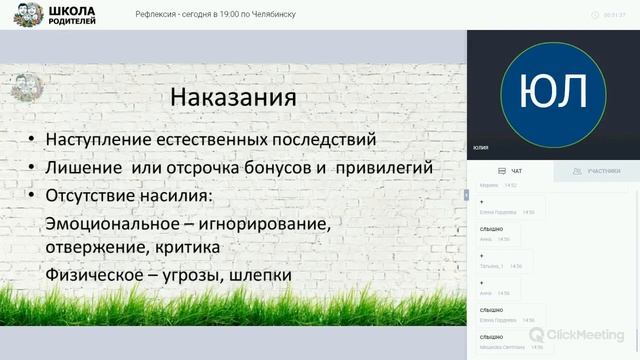Click the timer clock icon in the header
The width and height of the screenshot is (640, 360).
click(595, 15)
